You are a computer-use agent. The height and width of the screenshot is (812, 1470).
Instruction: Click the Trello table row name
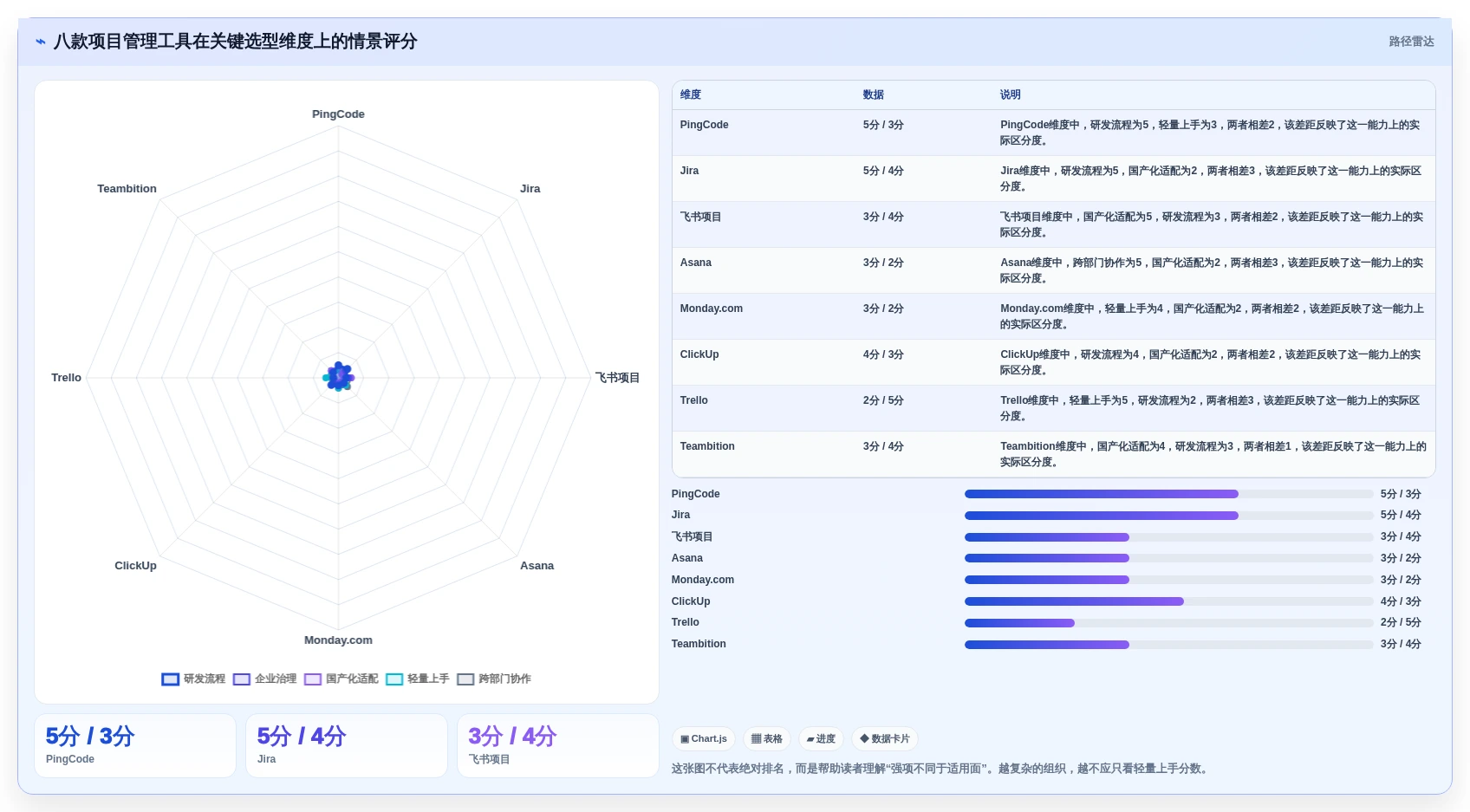pyautogui.click(x=693, y=400)
